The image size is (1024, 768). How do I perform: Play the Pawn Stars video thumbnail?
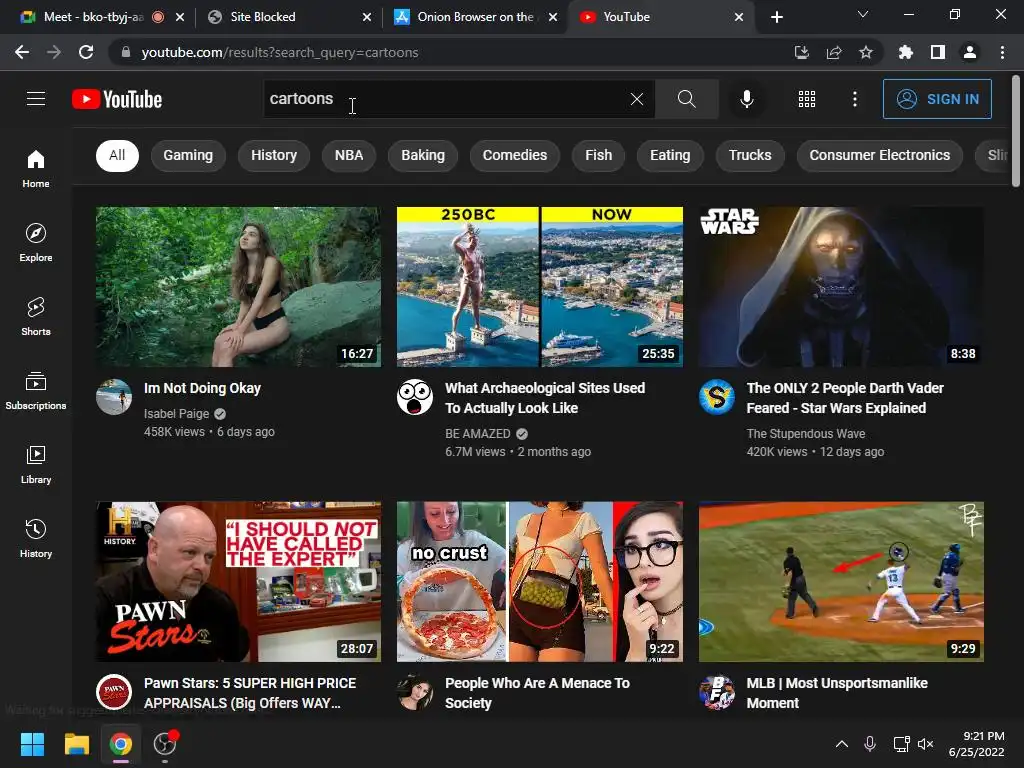[x=238, y=582]
